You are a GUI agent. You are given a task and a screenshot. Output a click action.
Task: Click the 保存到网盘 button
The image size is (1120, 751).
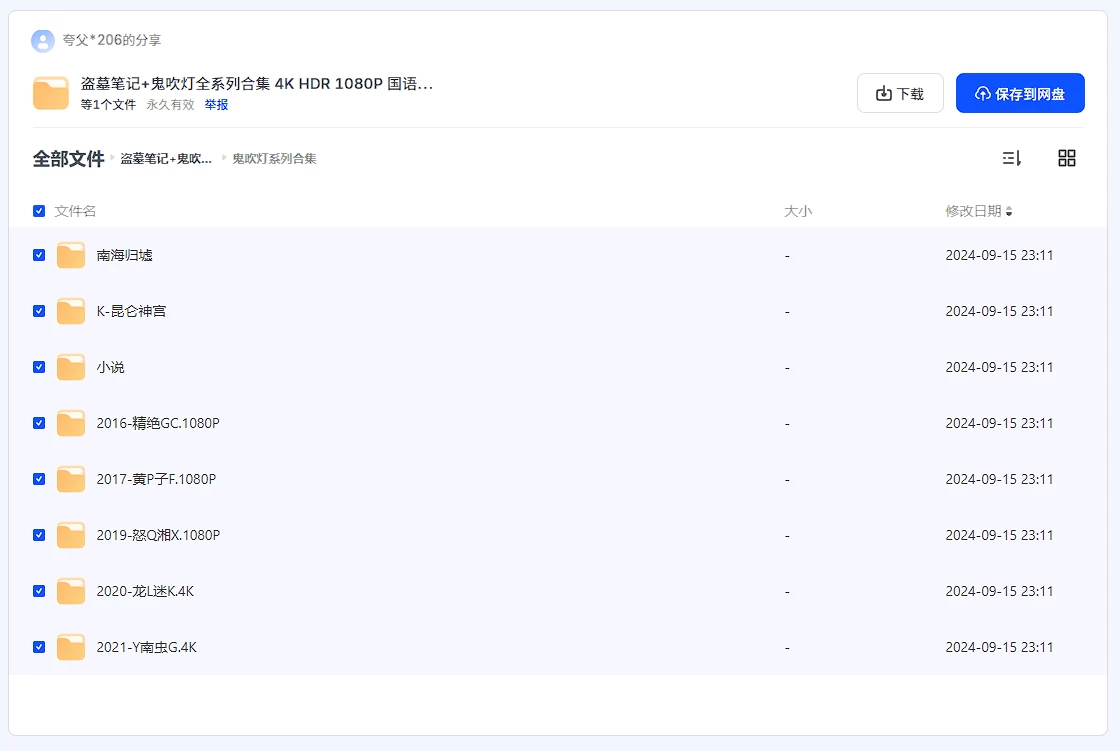[1020, 93]
